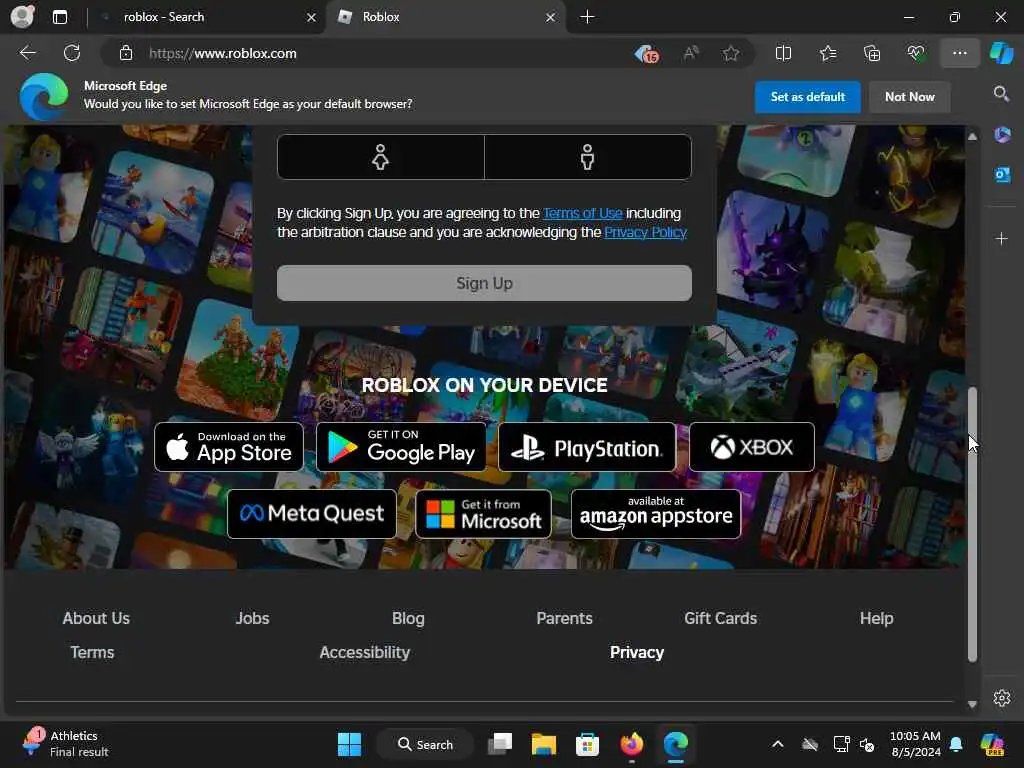Open a new browser tab
Screen dimensions: 1024x768
587,17
